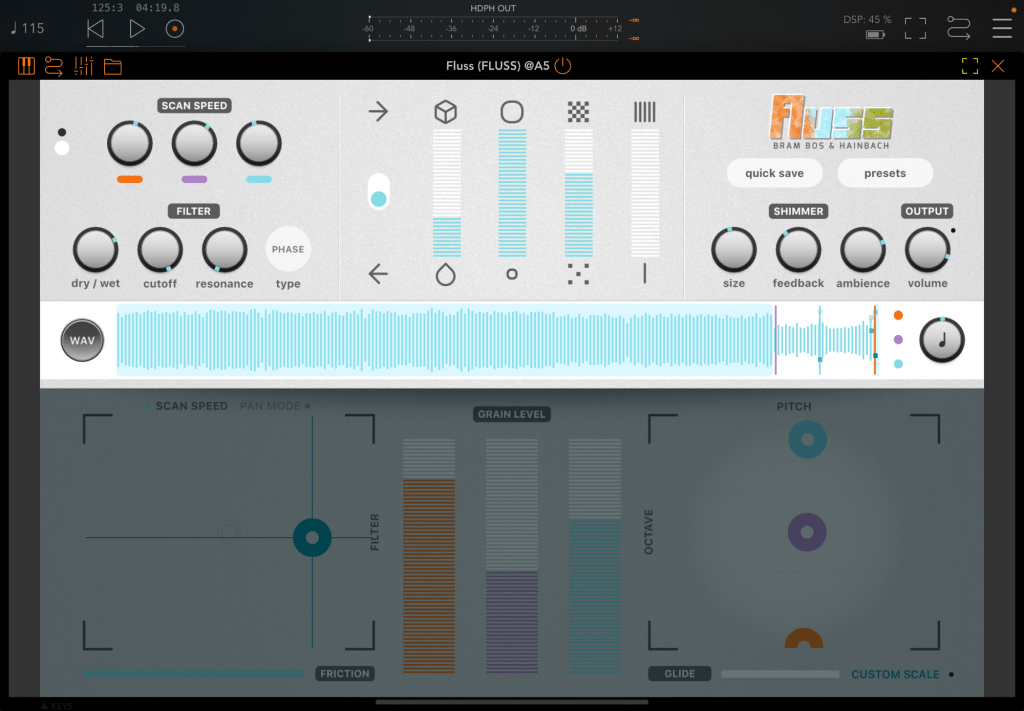
Task: Click the droplet icon below first slider
Action: coord(445,274)
